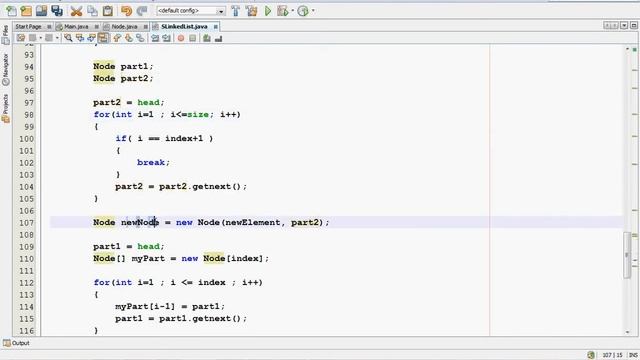
Task: Close the SLinkedList.java tab
Action: pos(216,27)
